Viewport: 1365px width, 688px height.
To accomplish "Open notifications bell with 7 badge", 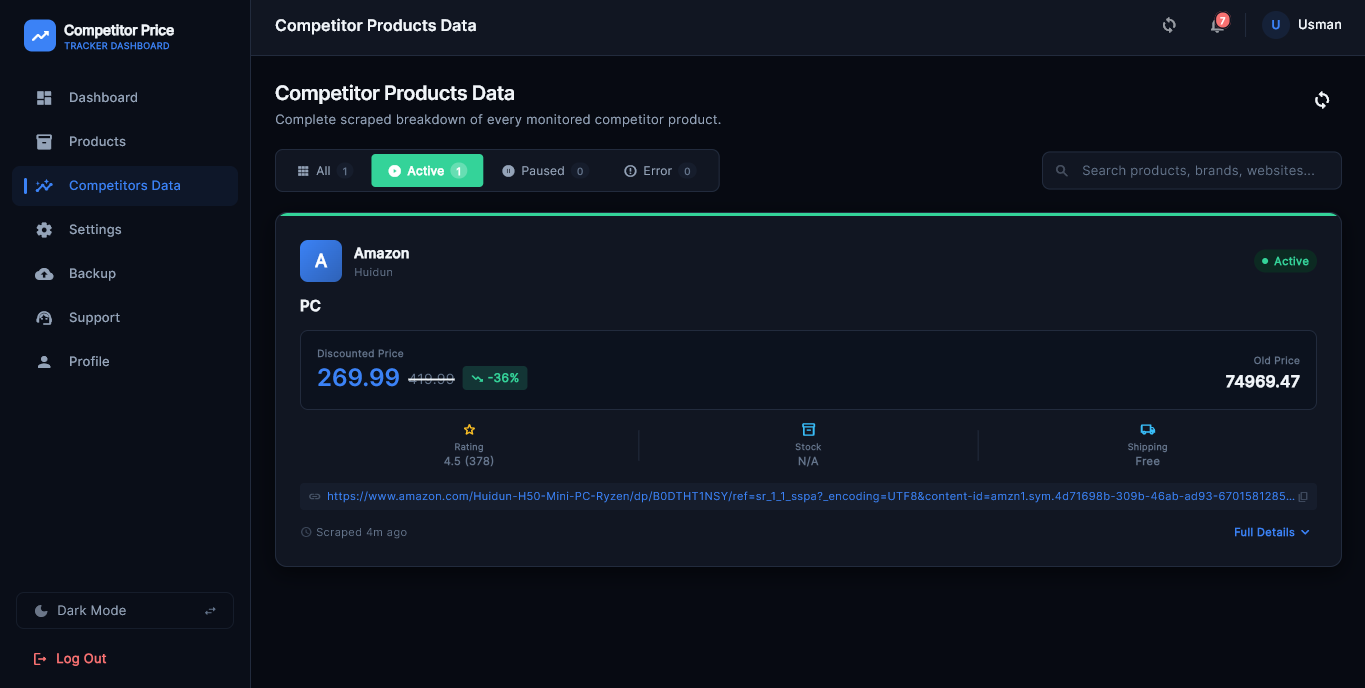I will point(1218,25).
